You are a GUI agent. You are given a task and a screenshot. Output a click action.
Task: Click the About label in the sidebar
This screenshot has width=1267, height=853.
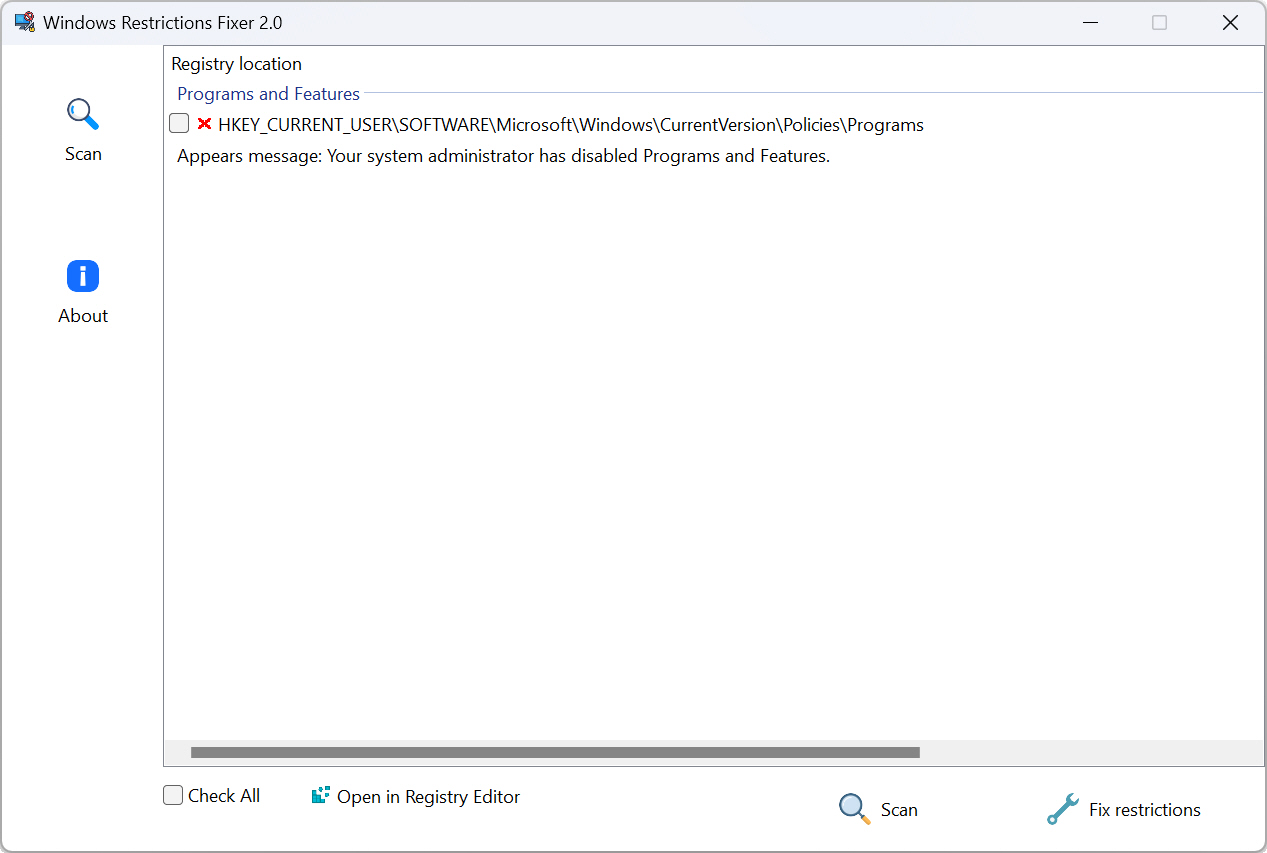pos(82,315)
